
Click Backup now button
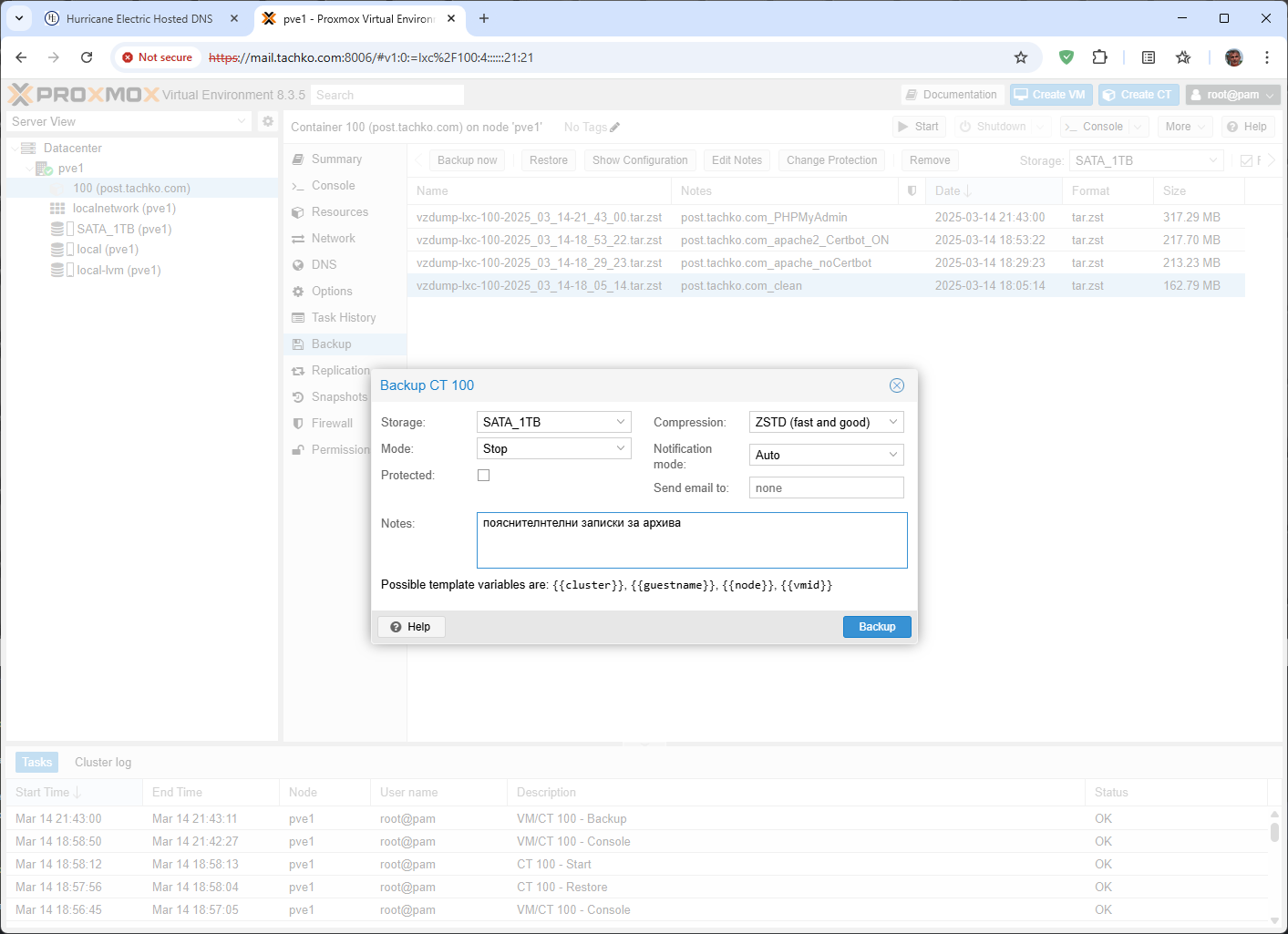tap(467, 160)
